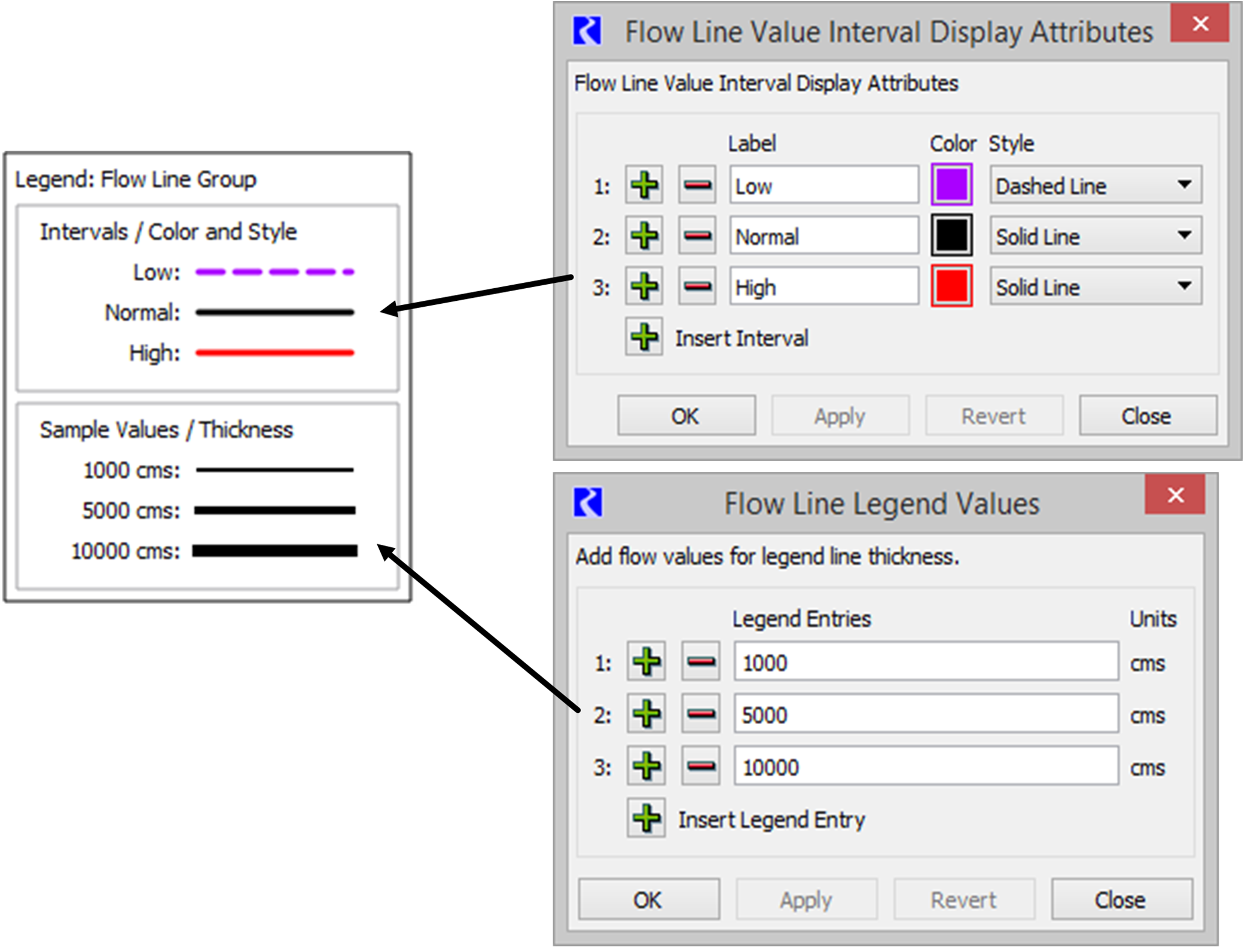Close the Flow Line Legend Values window

(1174, 495)
